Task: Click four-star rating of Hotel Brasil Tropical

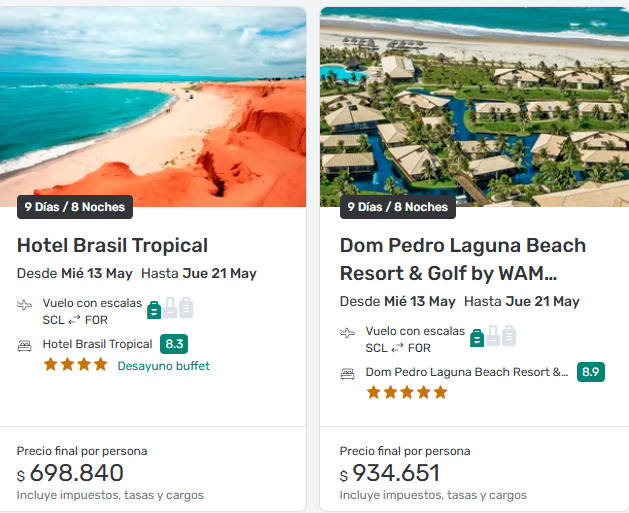Action: (75, 365)
